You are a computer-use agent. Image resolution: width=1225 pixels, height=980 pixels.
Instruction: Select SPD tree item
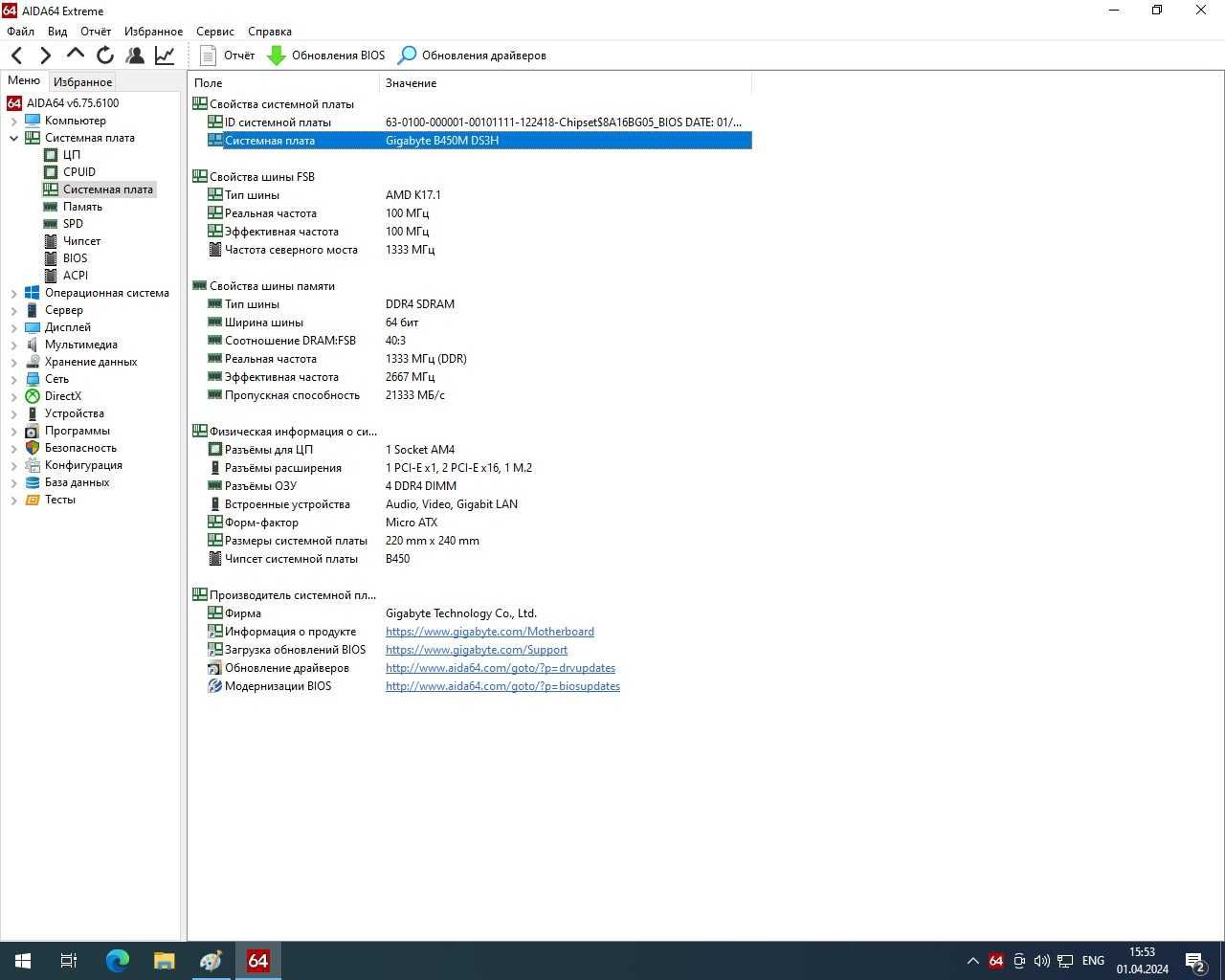[x=73, y=224]
